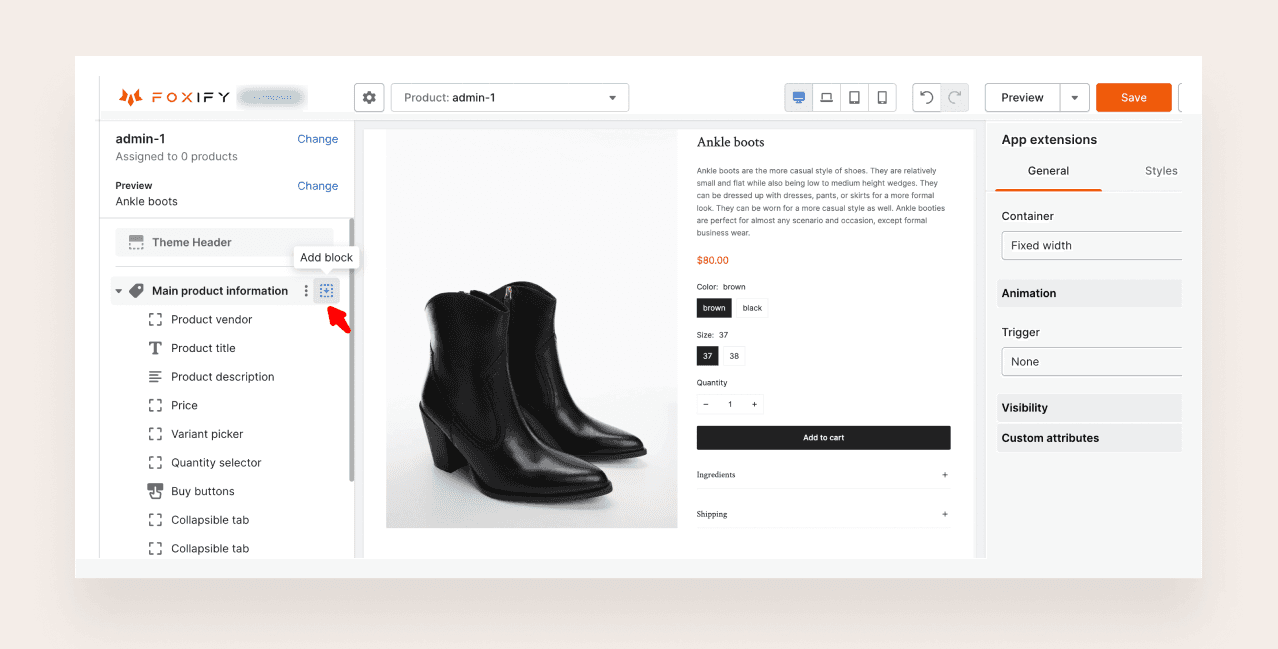Click the settings gear icon

coord(369,98)
